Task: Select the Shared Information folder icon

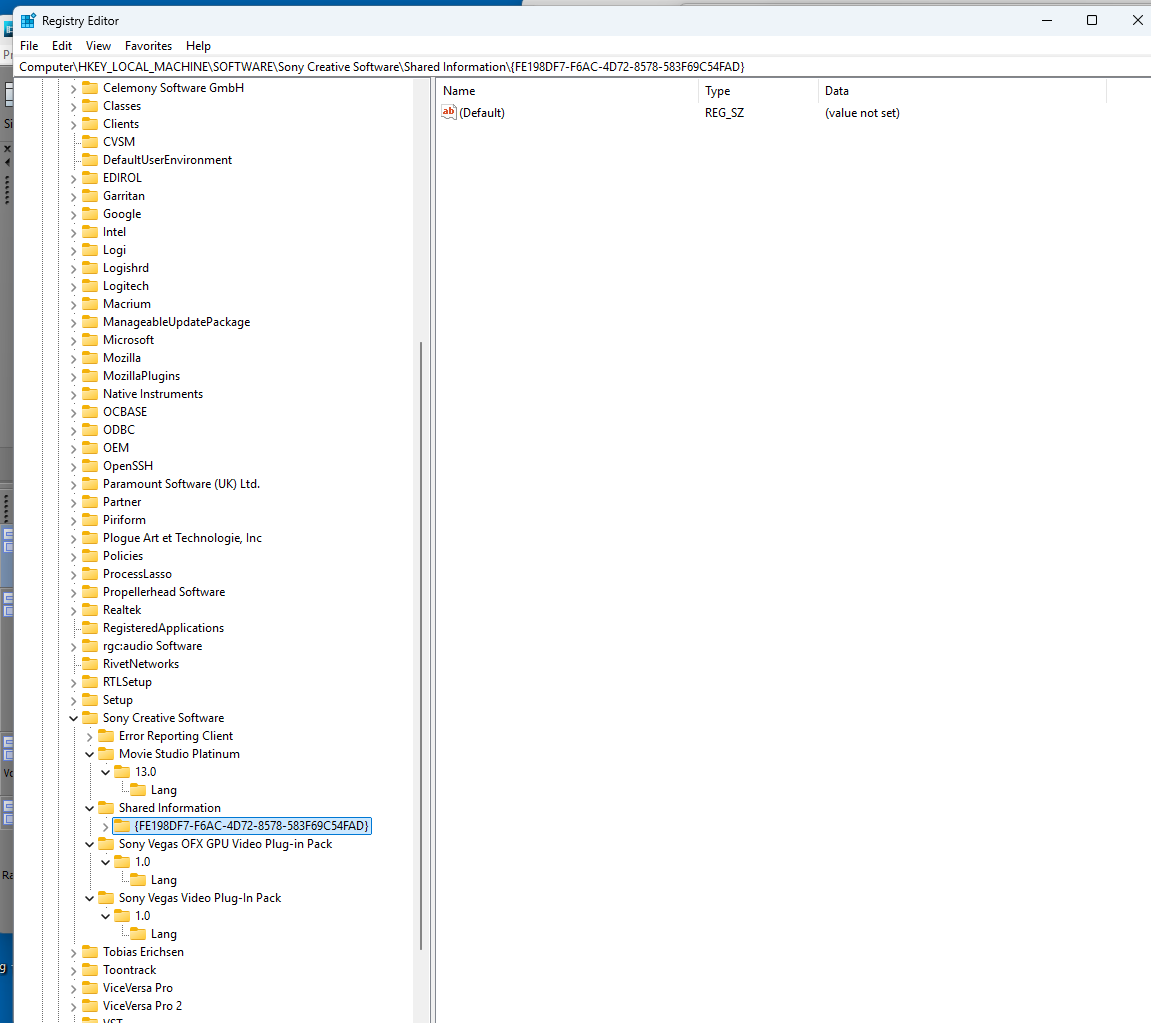Action: (x=106, y=807)
